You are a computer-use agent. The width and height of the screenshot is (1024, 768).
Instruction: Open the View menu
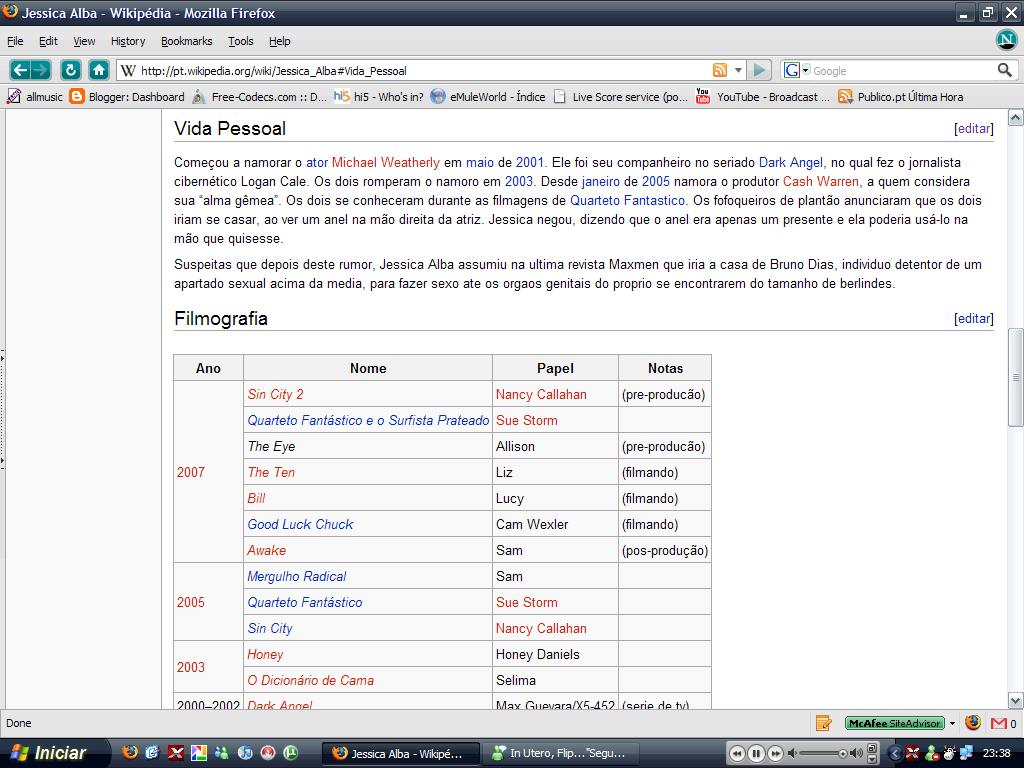[x=84, y=41]
